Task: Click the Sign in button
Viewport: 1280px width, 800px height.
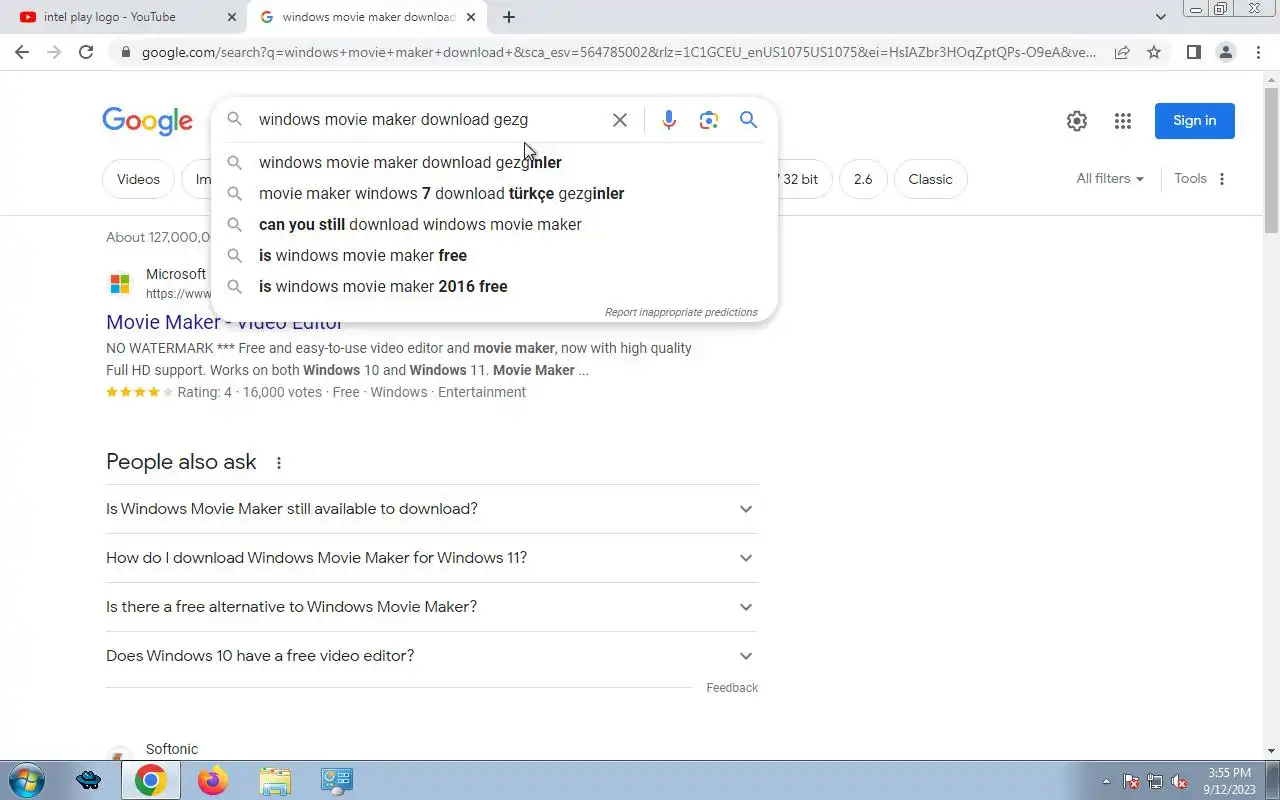Action: click(x=1195, y=121)
